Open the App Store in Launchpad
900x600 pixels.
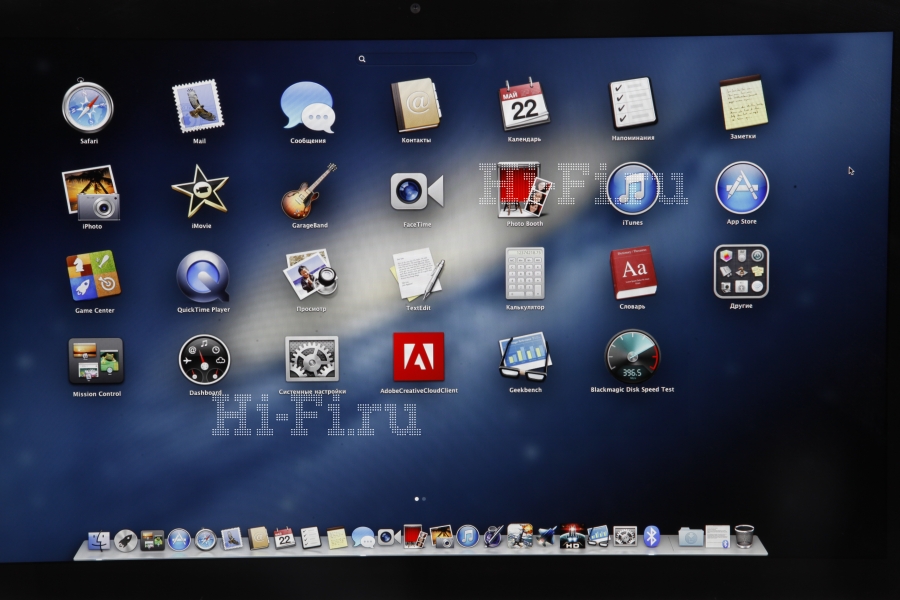[741, 187]
